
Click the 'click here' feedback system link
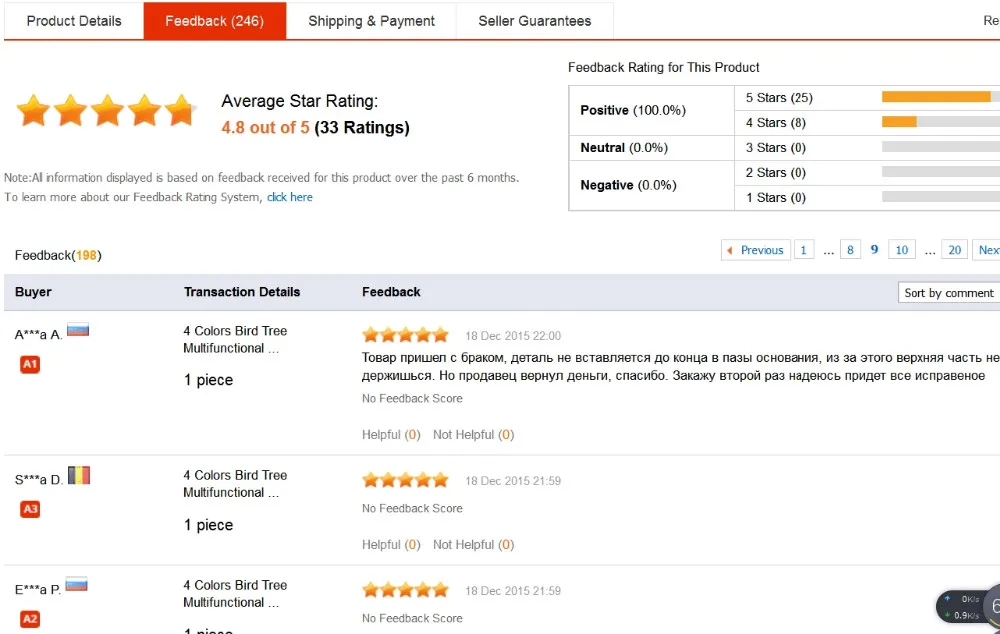pos(290,197)
